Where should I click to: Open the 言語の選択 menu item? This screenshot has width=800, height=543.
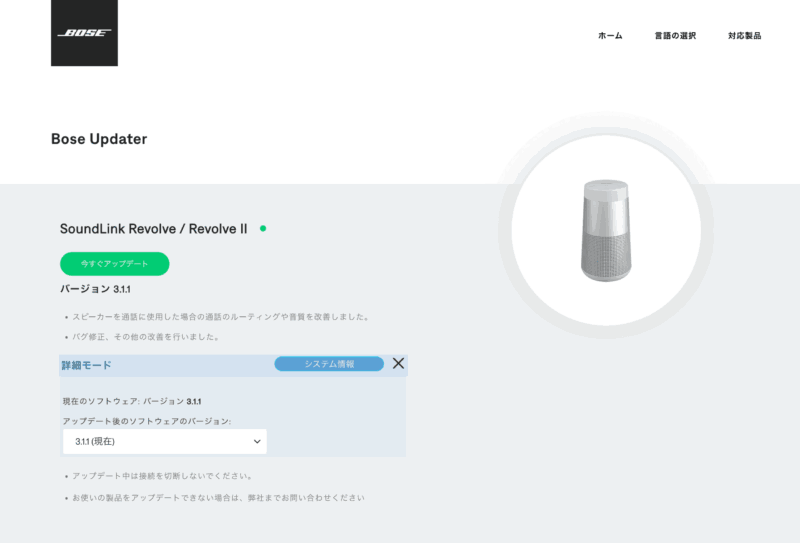(x=675, y=36)
